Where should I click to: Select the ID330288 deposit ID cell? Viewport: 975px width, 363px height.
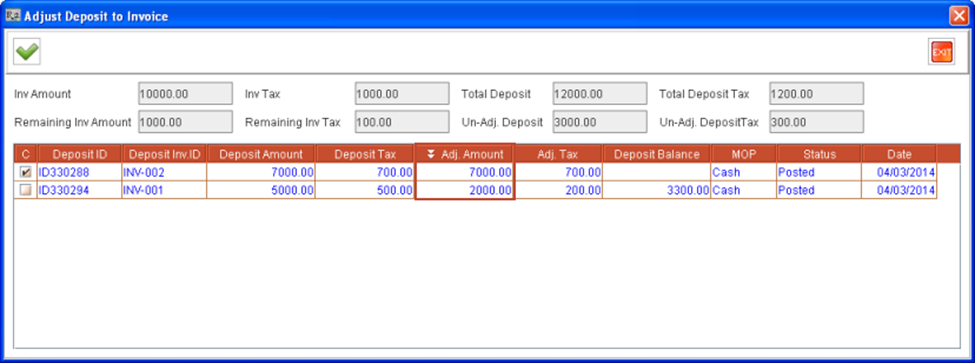click(80, 172)
